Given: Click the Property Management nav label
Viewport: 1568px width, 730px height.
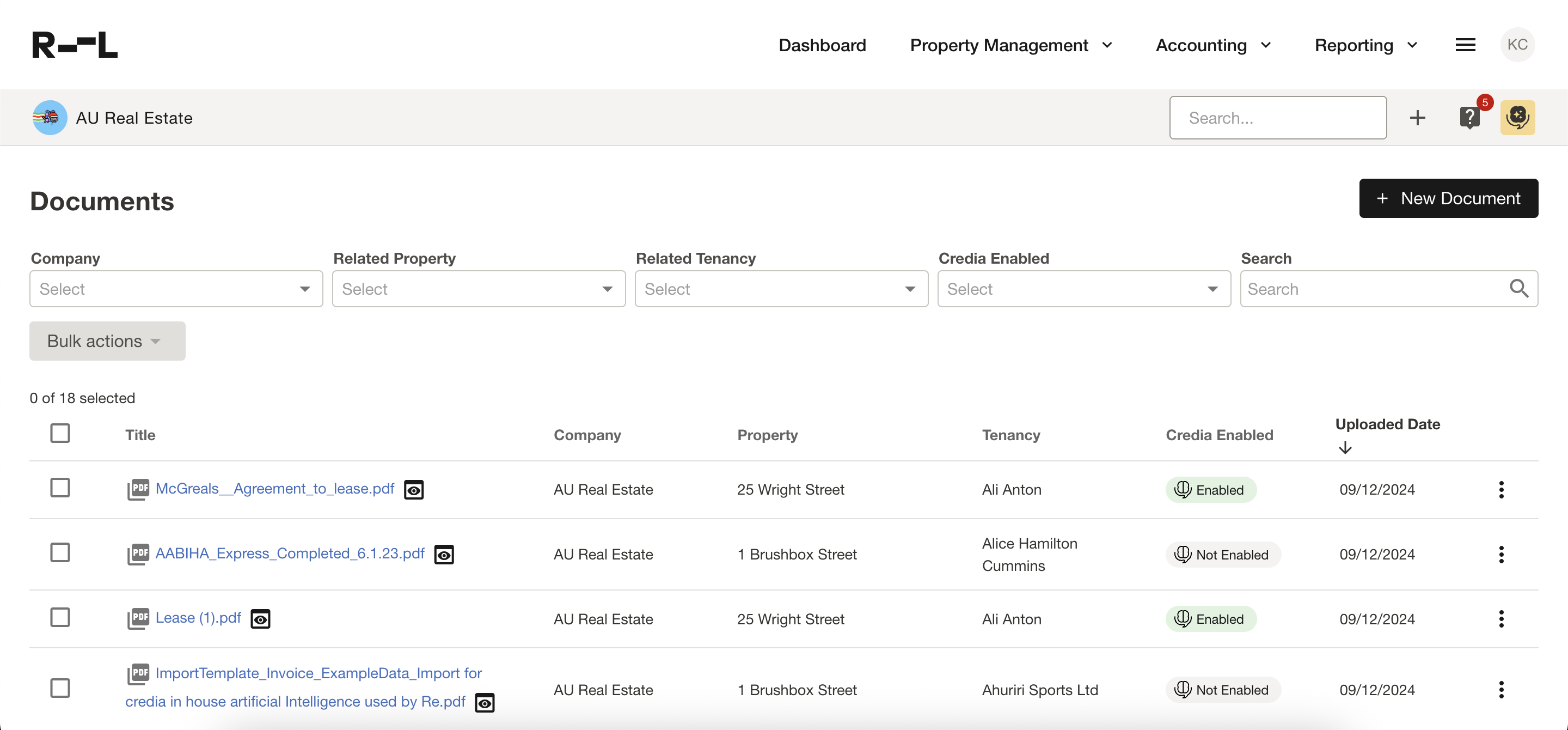Looking at the screenshot, I should pyautogui.click(x=999, y=45).
